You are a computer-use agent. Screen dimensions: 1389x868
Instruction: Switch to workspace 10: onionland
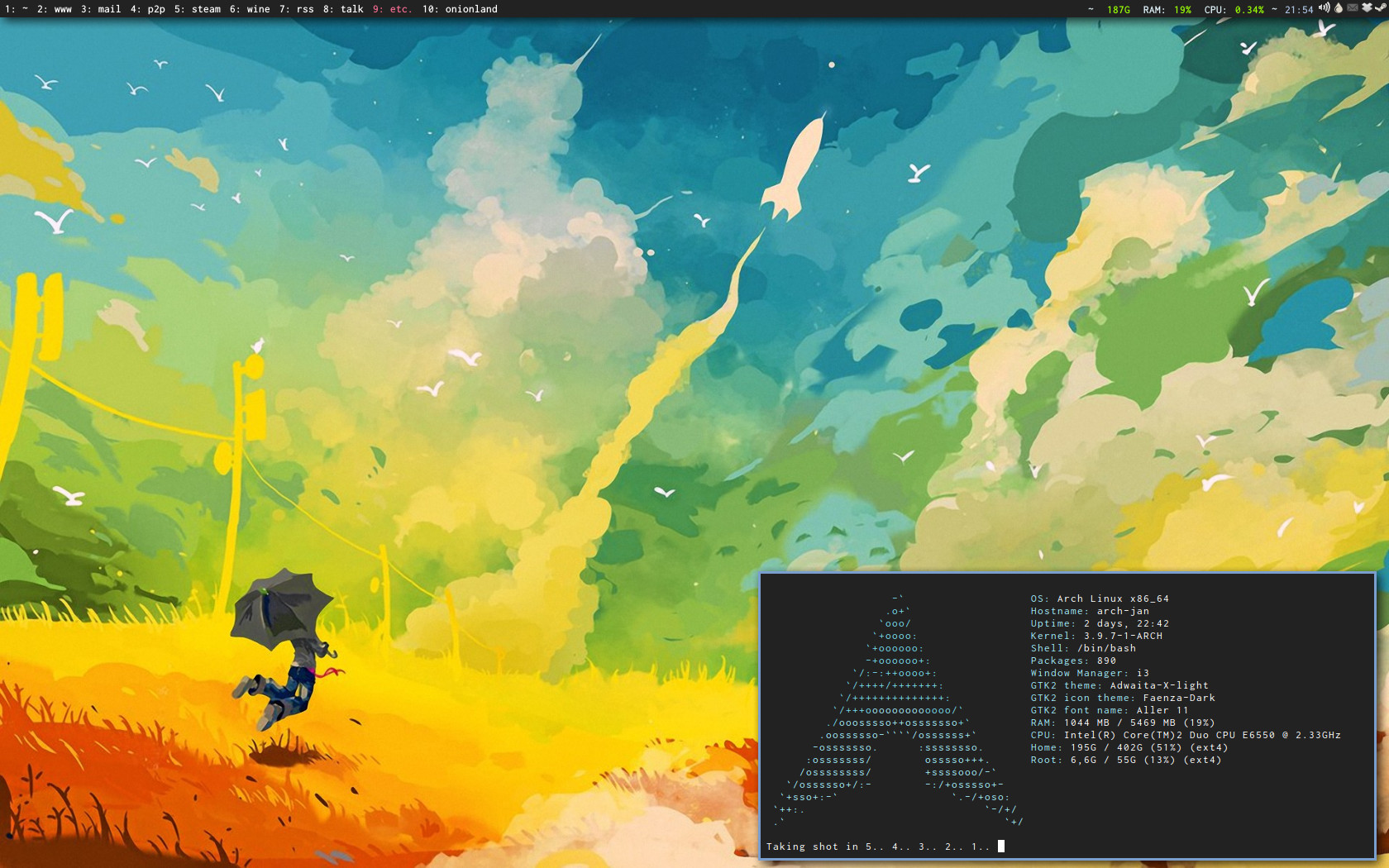pos(460,9)
